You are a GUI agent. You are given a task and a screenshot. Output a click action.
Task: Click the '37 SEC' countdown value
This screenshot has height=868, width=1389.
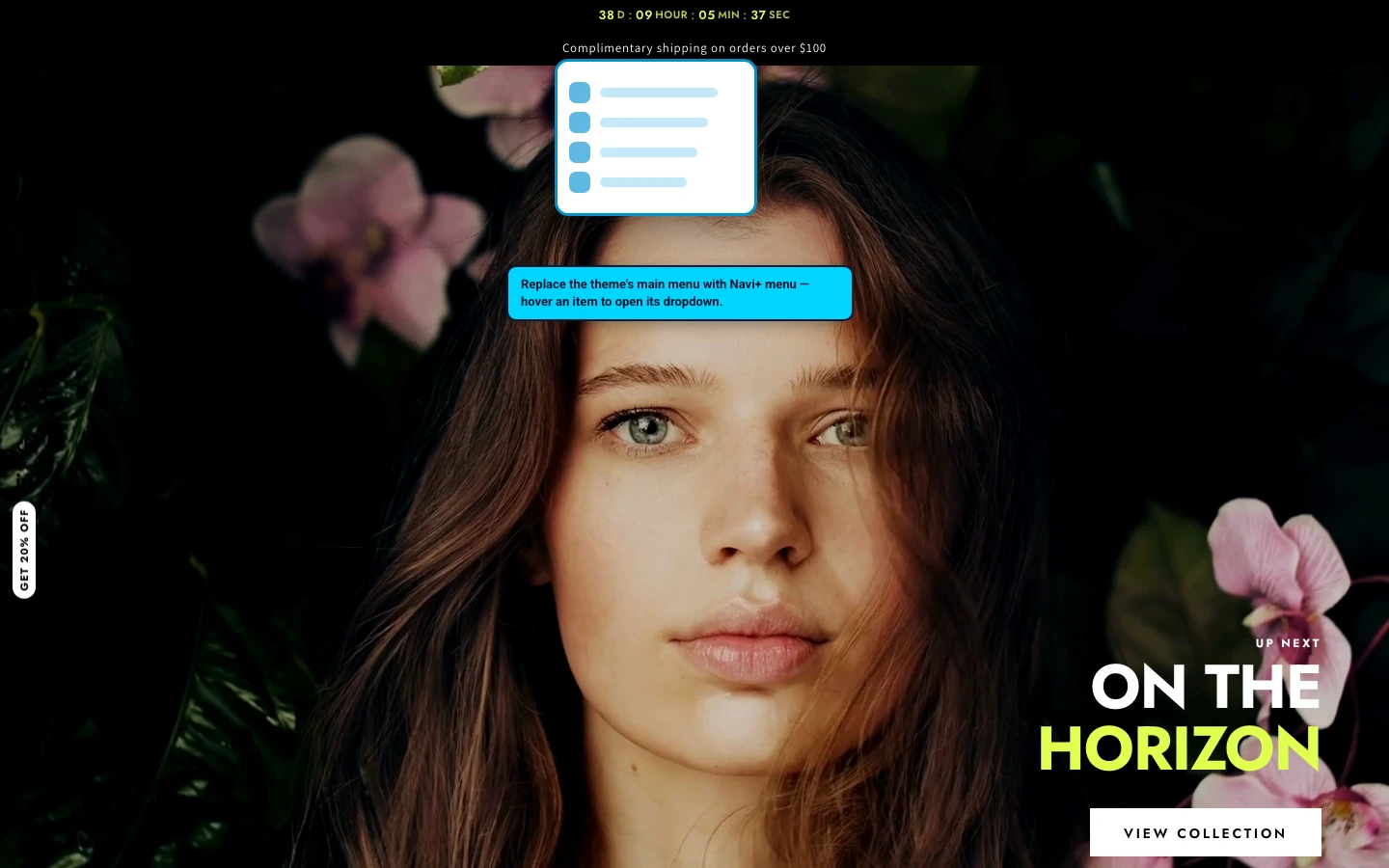771,14
